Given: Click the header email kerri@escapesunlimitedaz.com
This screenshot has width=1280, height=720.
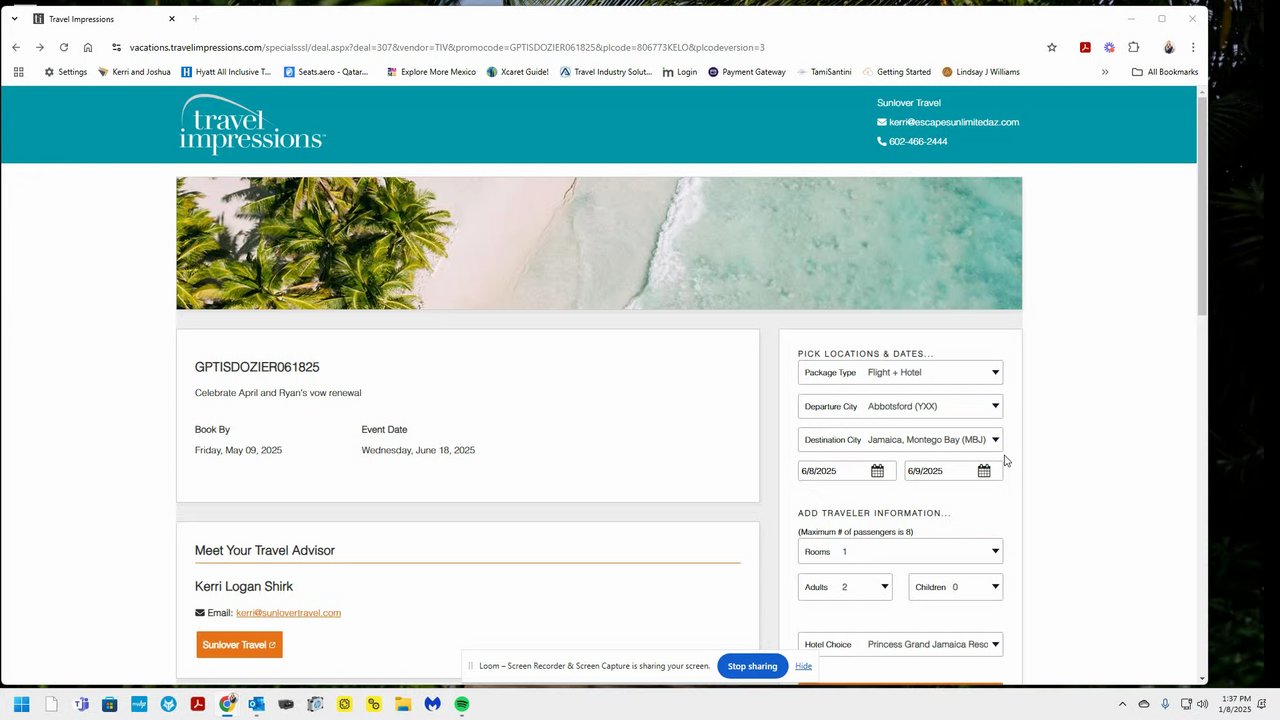Looking at the screenshot, I should tap(954, 122).
